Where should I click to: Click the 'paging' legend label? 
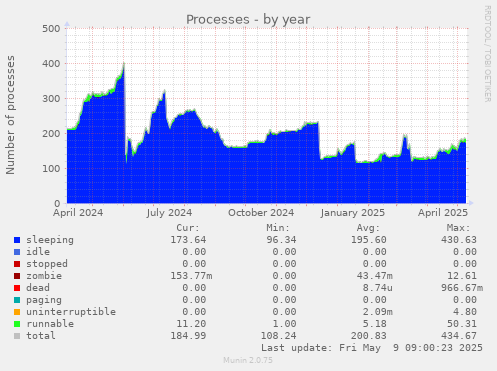point(44,300)
